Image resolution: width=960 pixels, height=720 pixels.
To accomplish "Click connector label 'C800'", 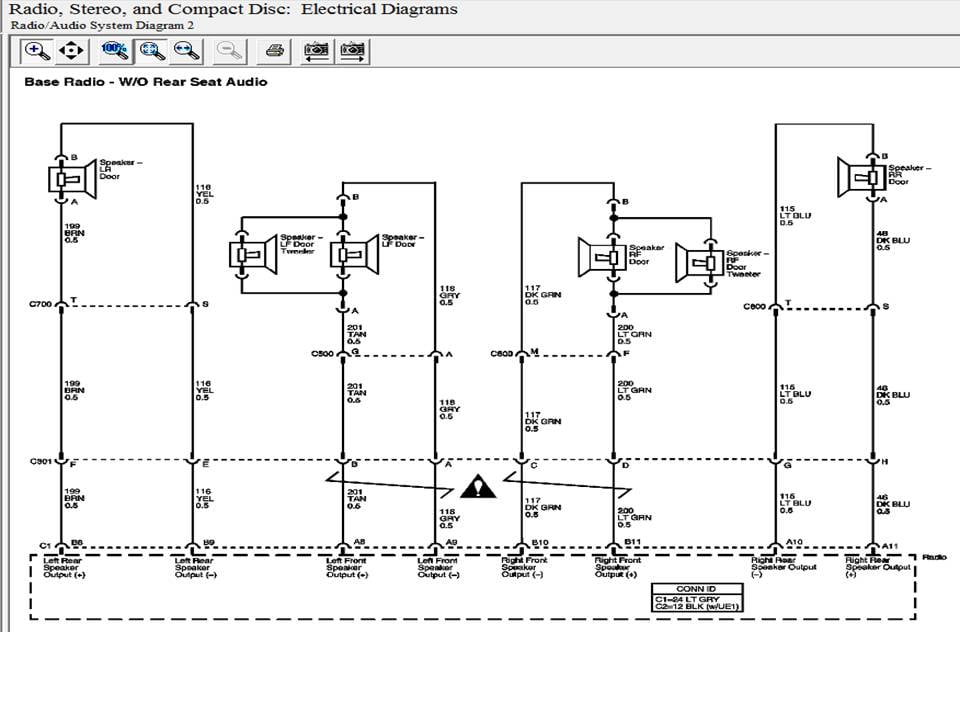I will pyautogui.click(x=754, y=306).
